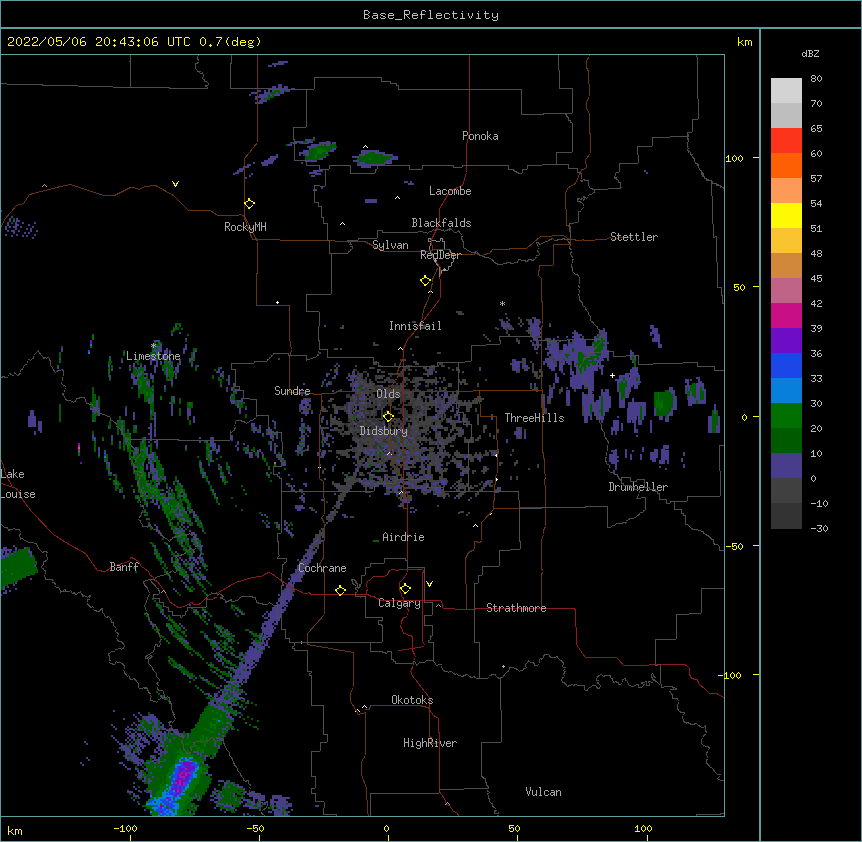
Task: Click the magenta storm core near bottom left
Action: pos(183,775)
